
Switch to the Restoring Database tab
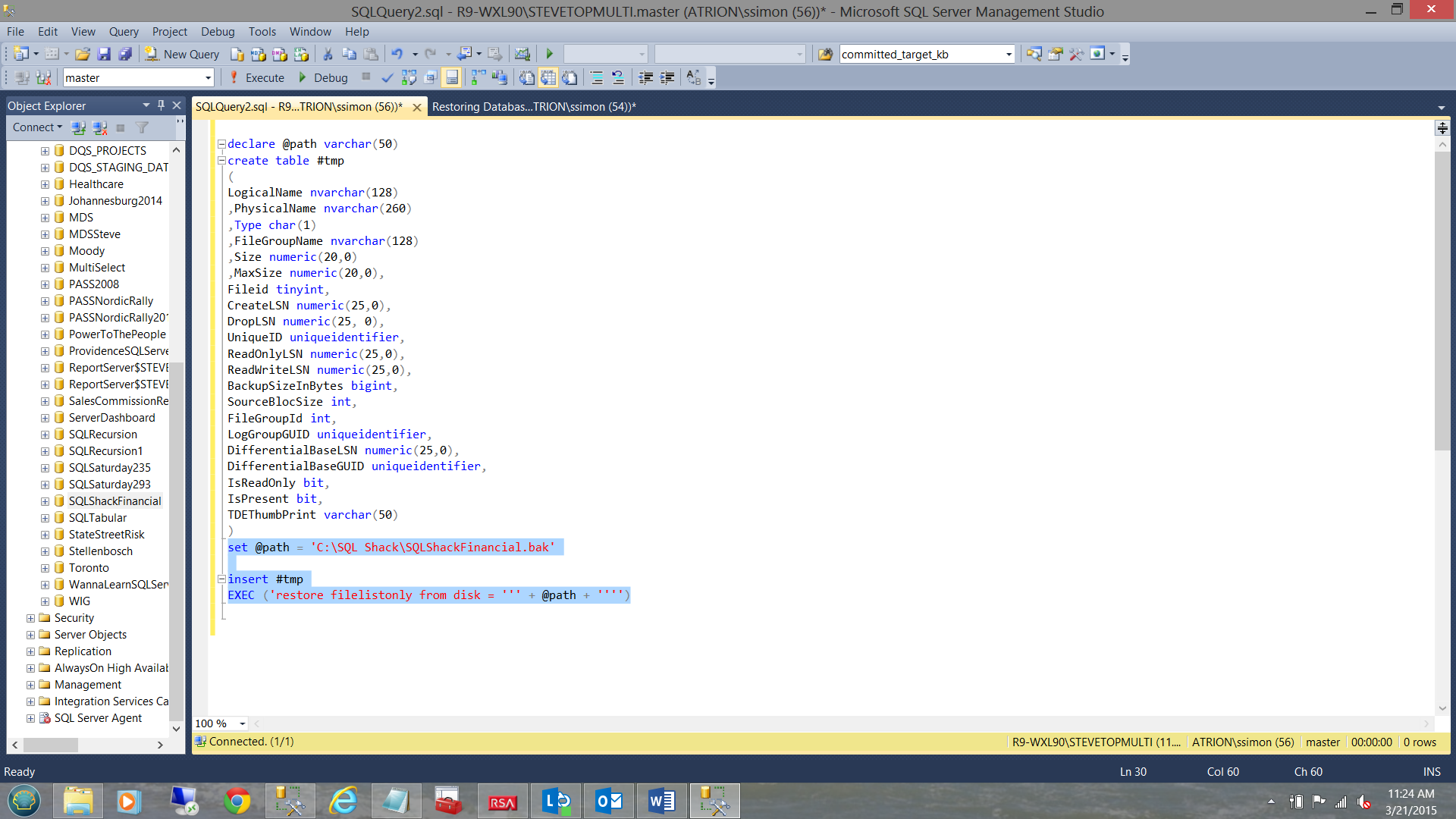click(x=533, y=107)
